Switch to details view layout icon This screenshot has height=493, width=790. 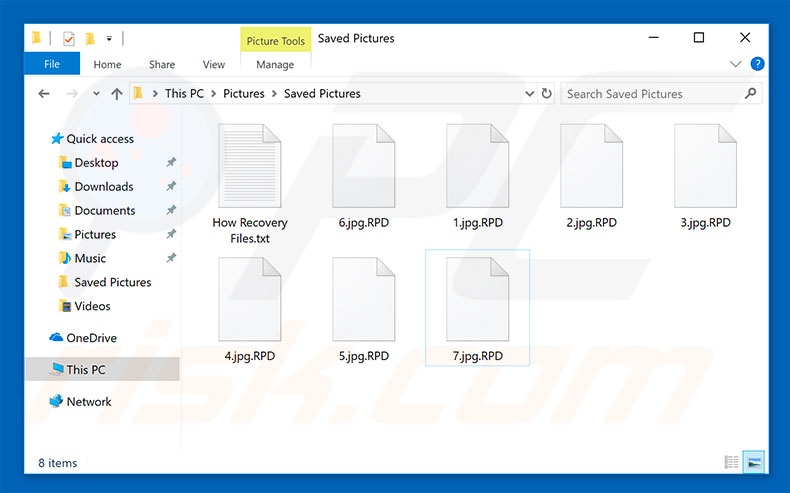(732, 462)
